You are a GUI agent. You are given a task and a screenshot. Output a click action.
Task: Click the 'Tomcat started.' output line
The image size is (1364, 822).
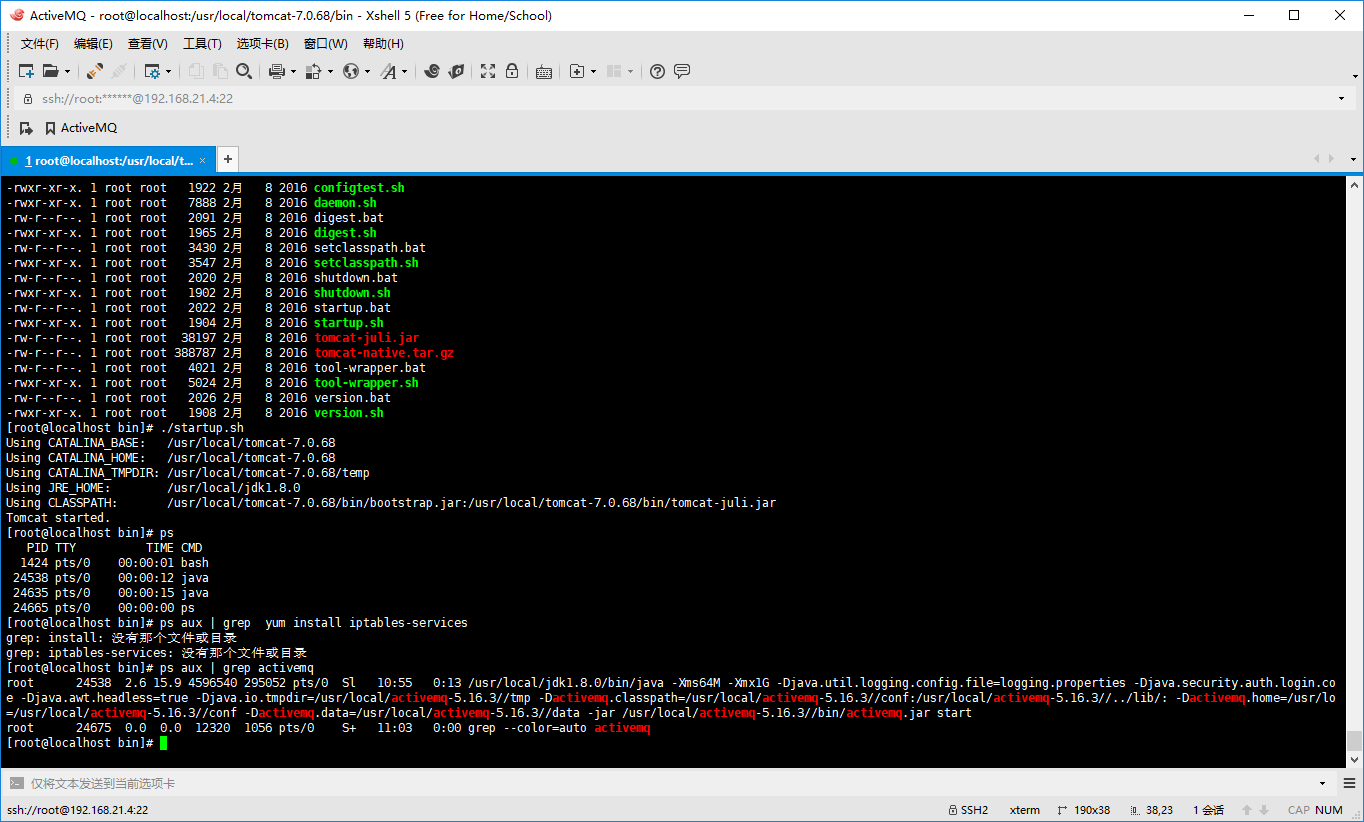pyautogui.click(x=58, y=518)
